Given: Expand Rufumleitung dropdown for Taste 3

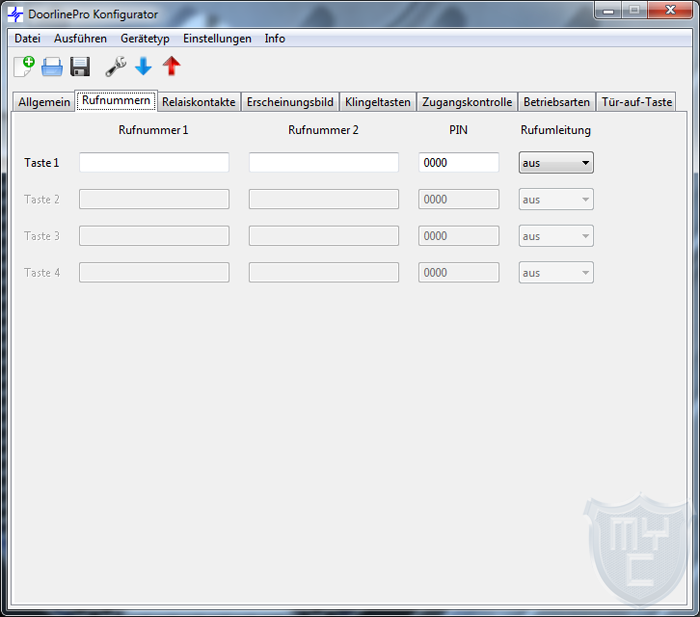Looking at the screenshot, I should 556,236.
